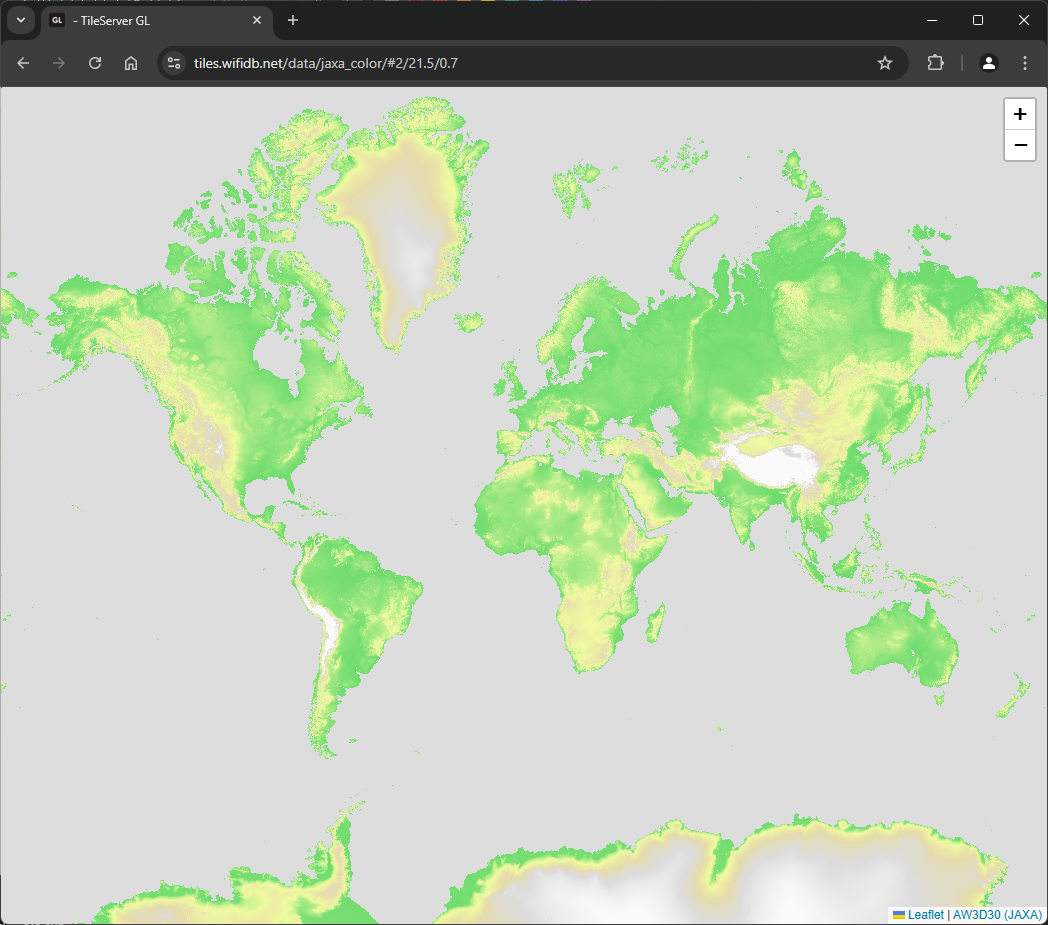Viewport: 1048px width, 925px height.
Task: Close the TileServer GL tab
Action: [x=257, y=20]
